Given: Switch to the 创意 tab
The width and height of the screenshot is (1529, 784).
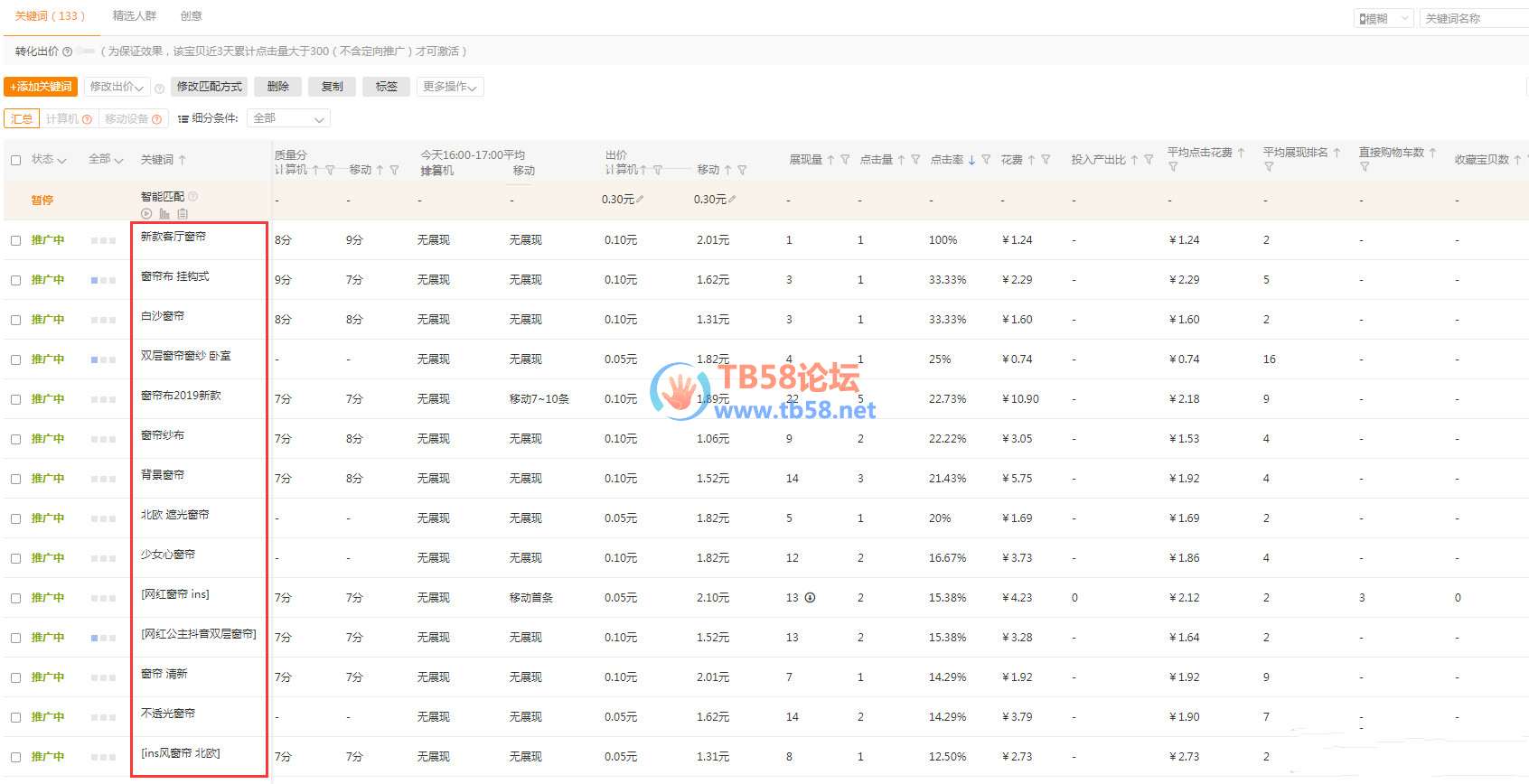Looking at the screenshot, I should [x=191, y=16].
